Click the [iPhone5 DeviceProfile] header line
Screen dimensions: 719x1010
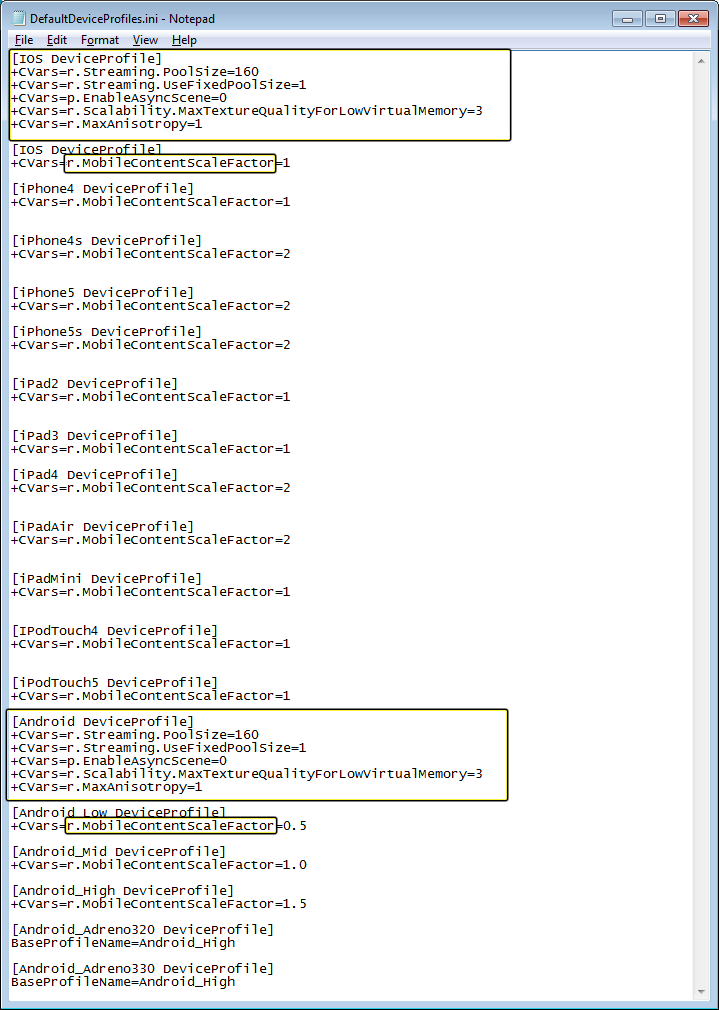(x=102, y=292)
